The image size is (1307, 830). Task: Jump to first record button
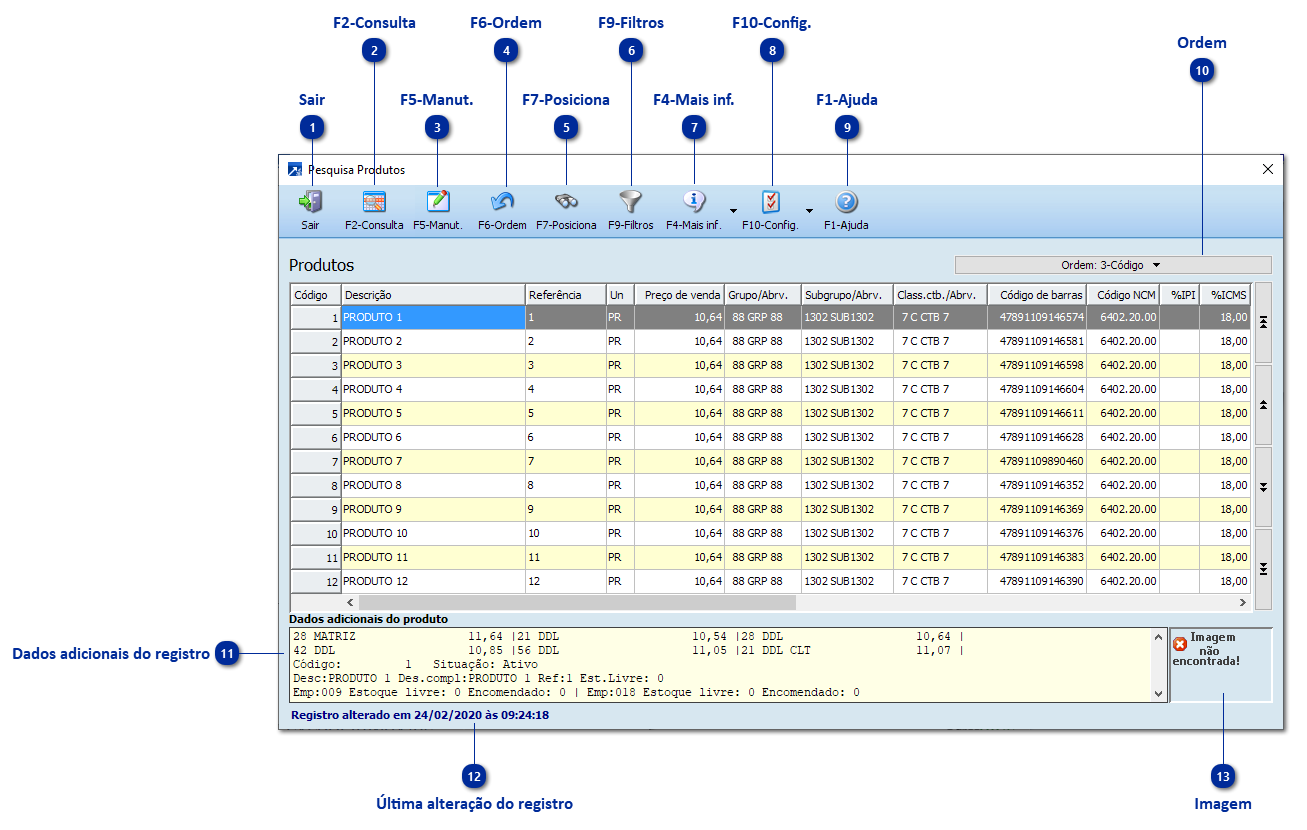(1263, 322)
